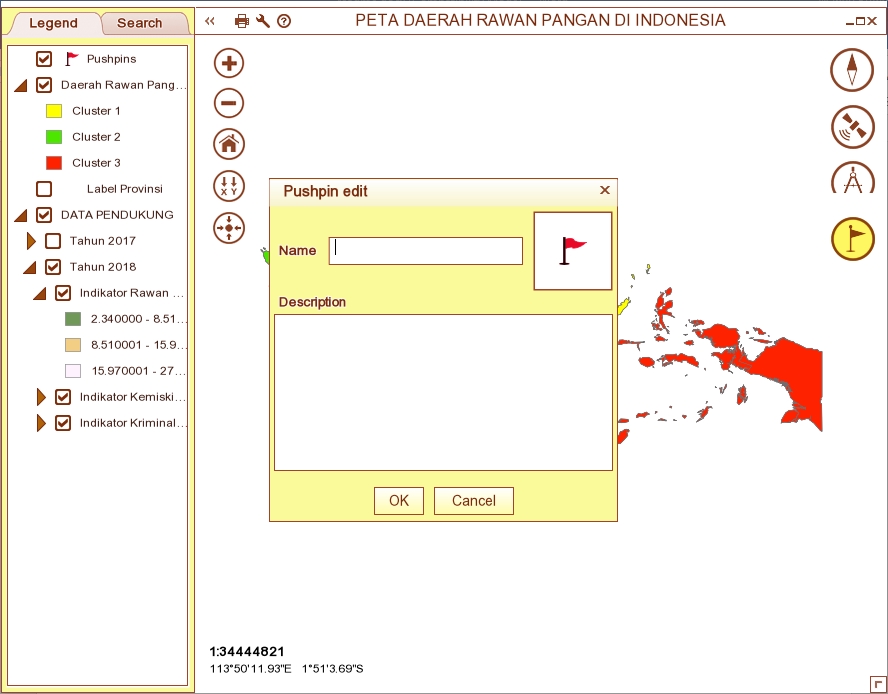Check the Tahun 2017 checkbox
Viewport: 888px width, 694px height.
point(53,241)
